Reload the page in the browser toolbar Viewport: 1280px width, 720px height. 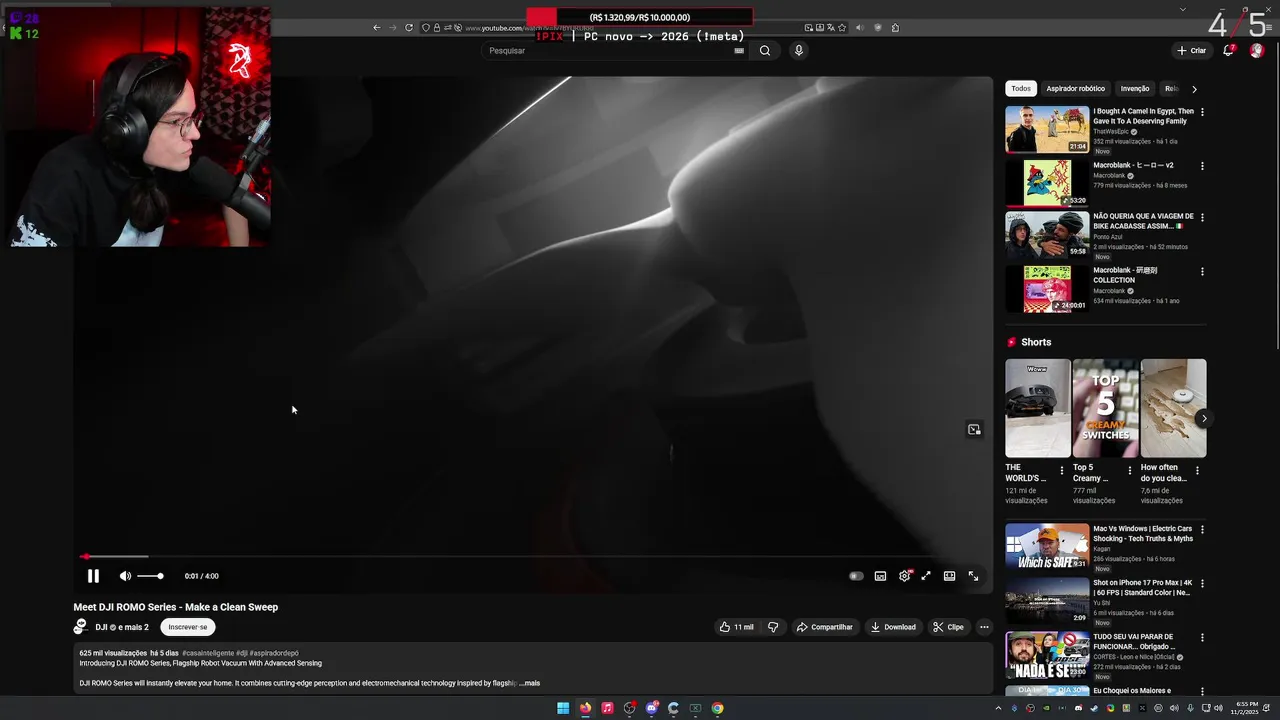pos(409,28)
